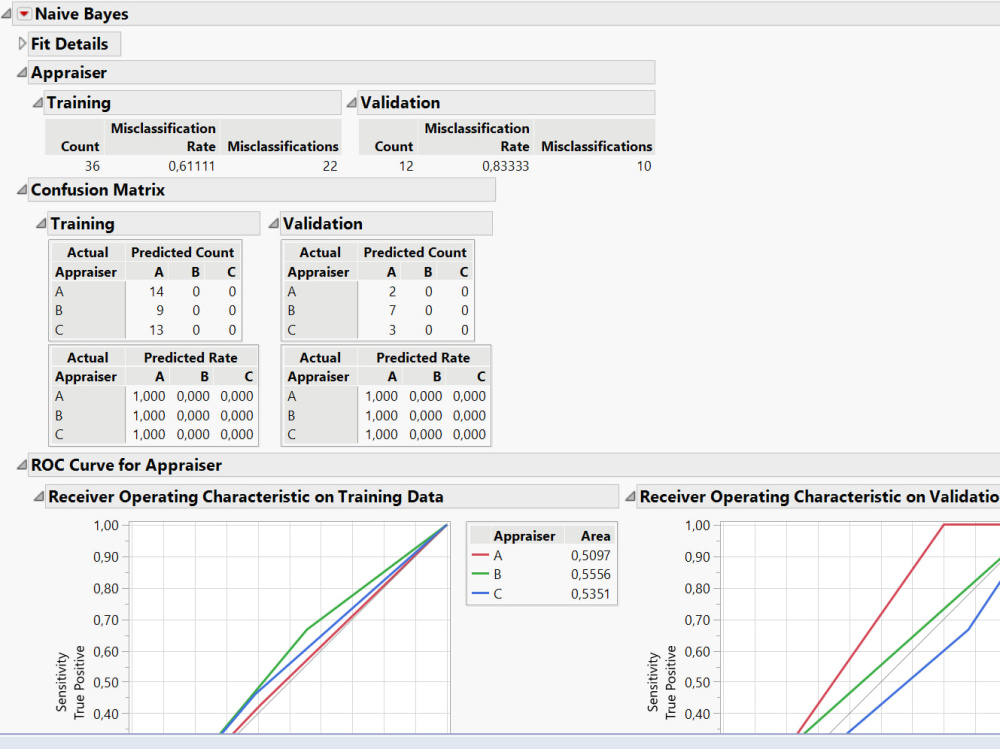Image resolution: width=1000 pixels, height=749 pixels.
Task: Click Predicted Count header in Validation matrix
Action: click(x=415, y=253)
